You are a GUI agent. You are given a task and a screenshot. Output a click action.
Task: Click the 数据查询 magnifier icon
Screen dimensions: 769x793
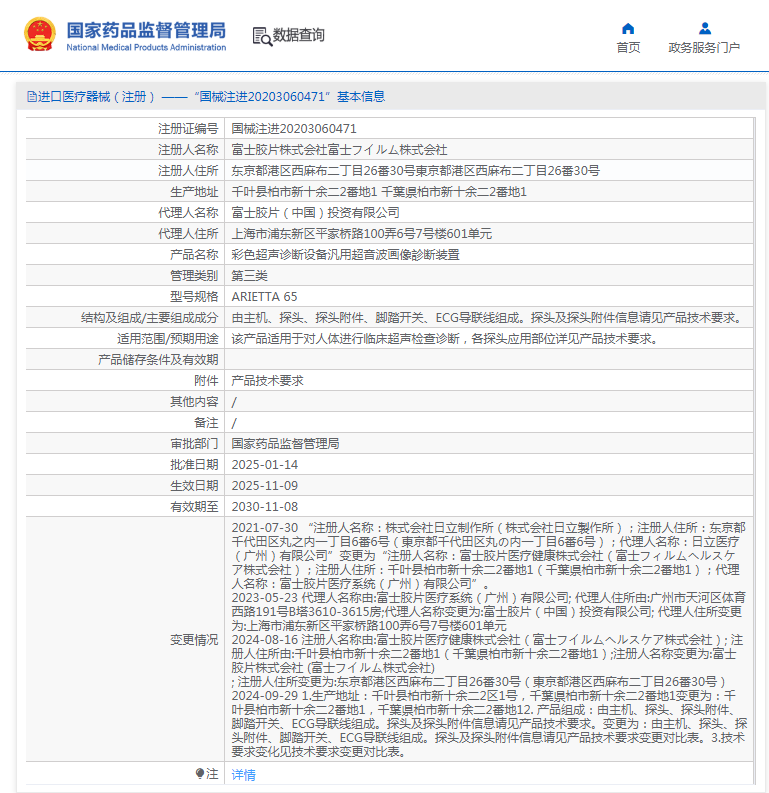(x=262, y=36)
